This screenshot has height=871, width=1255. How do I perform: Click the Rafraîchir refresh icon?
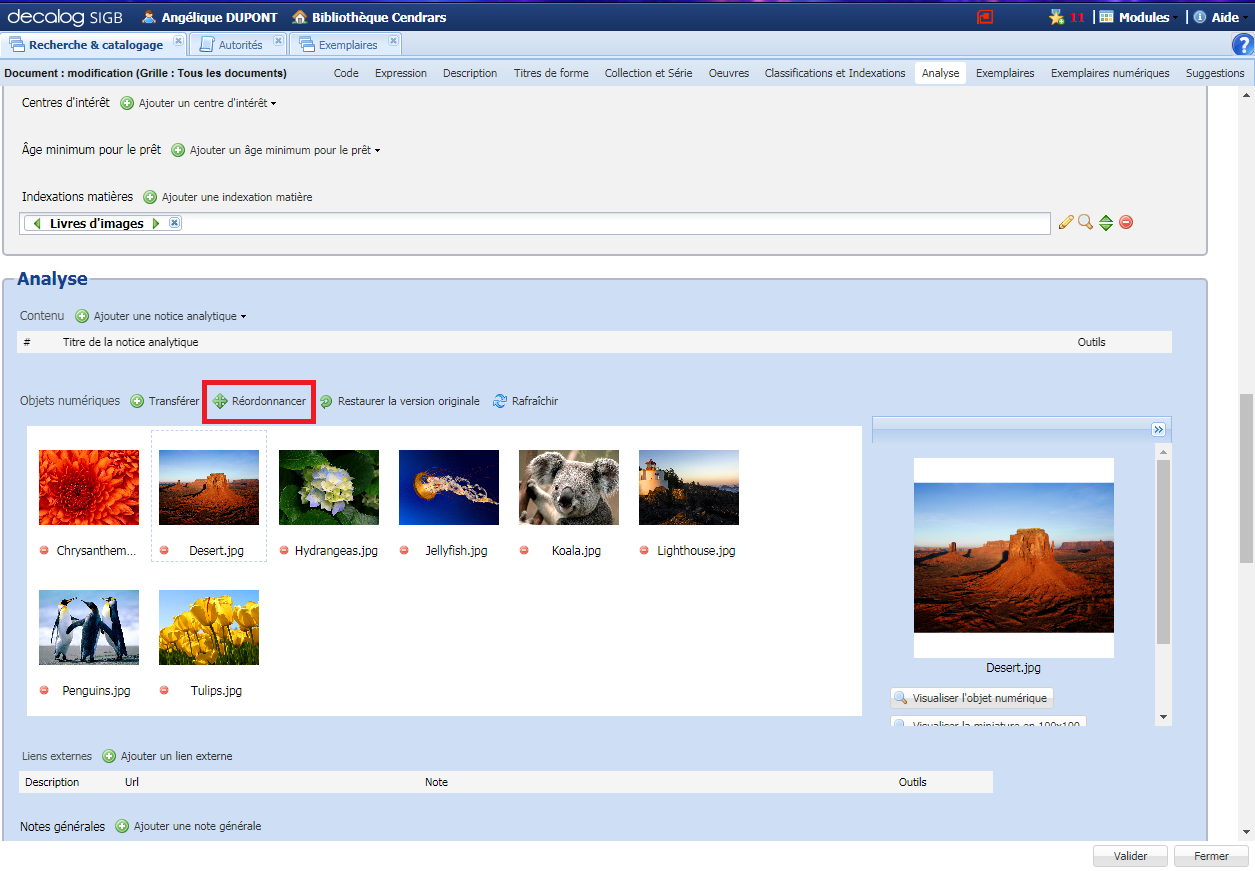(x=500, y=401)
